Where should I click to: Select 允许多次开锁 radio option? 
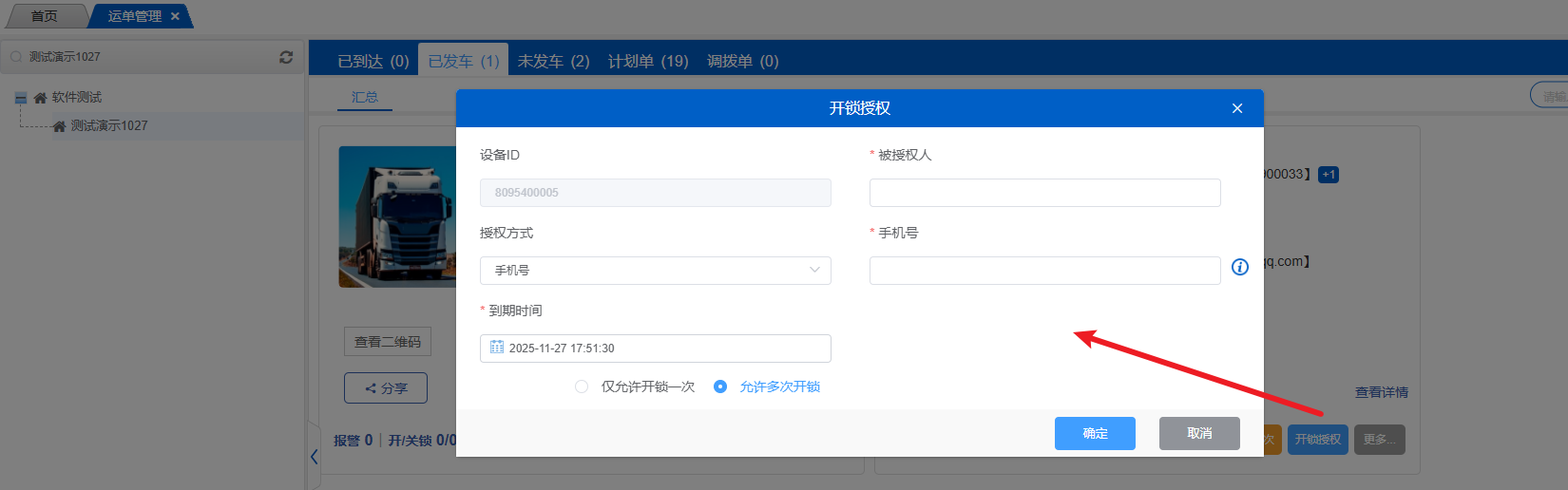pos(720,386)
